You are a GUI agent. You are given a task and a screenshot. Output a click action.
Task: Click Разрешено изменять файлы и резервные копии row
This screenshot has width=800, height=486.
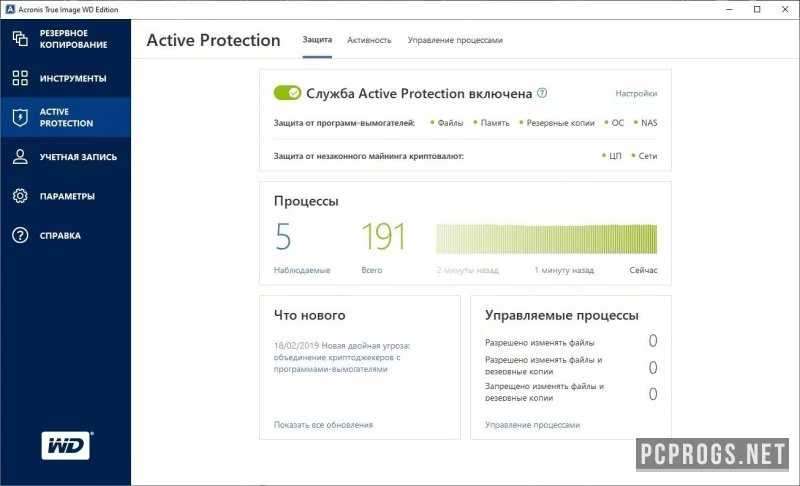[x=571, y=366]
